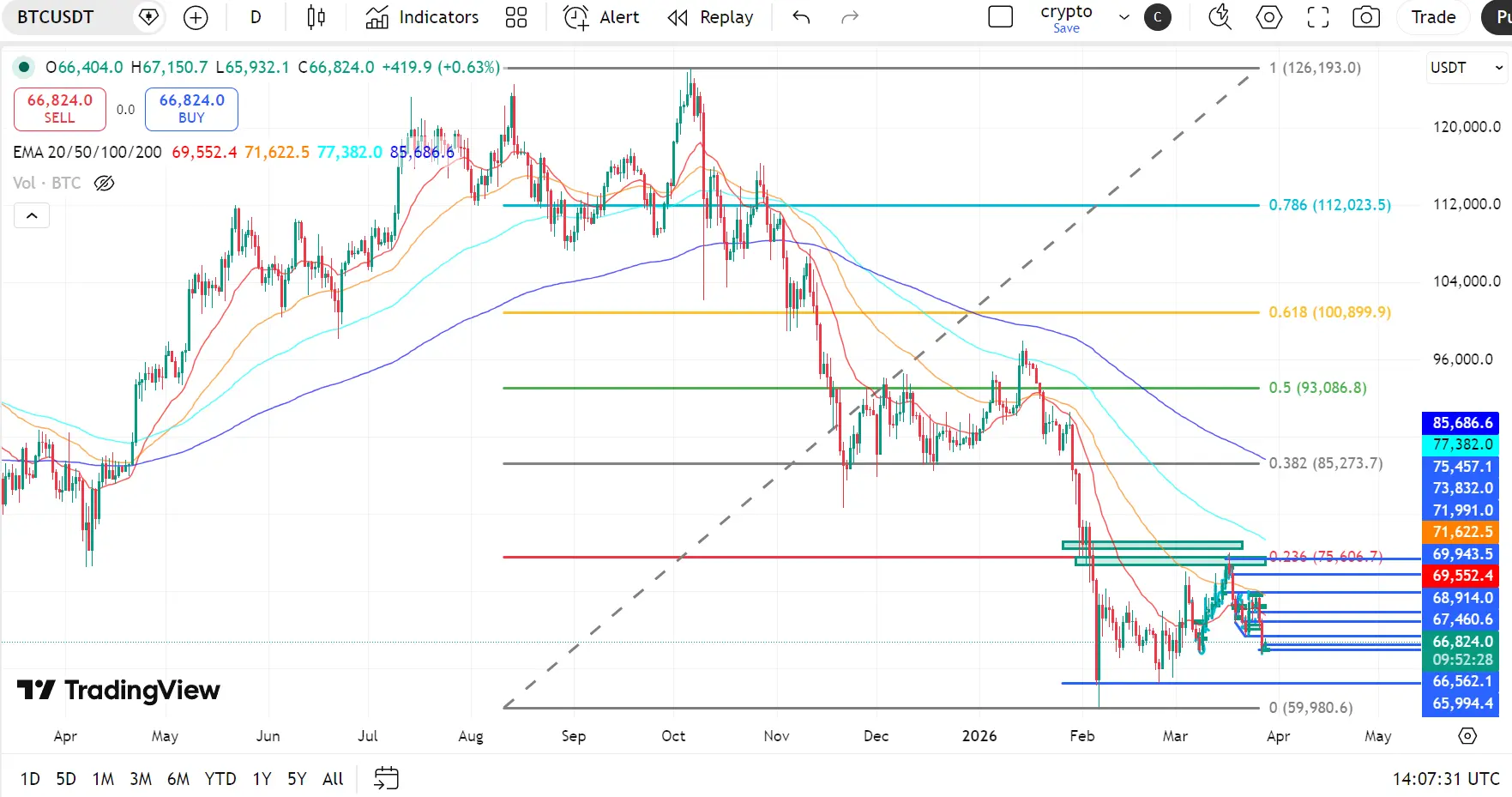Click the 66,824.0 SELL button
The image size is (1512, 797).
60,109
